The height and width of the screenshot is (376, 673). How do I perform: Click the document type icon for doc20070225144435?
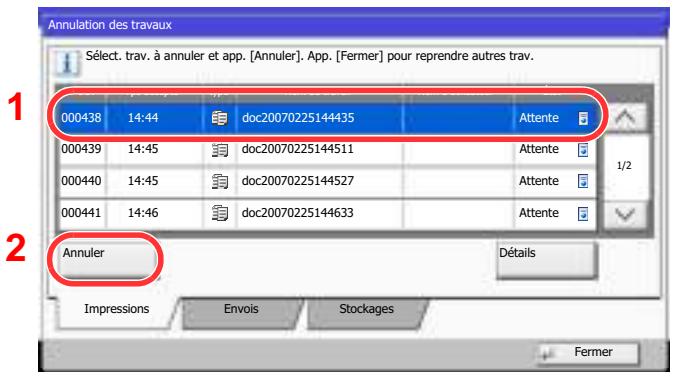(219, 118)
